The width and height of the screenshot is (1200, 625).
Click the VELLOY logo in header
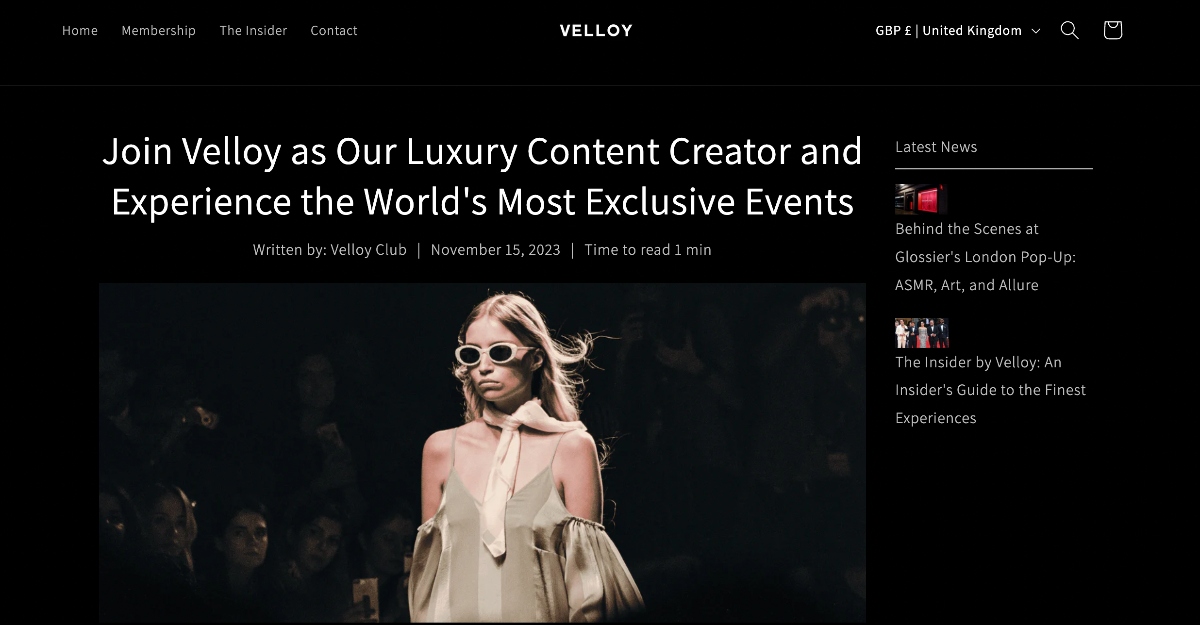596,30
